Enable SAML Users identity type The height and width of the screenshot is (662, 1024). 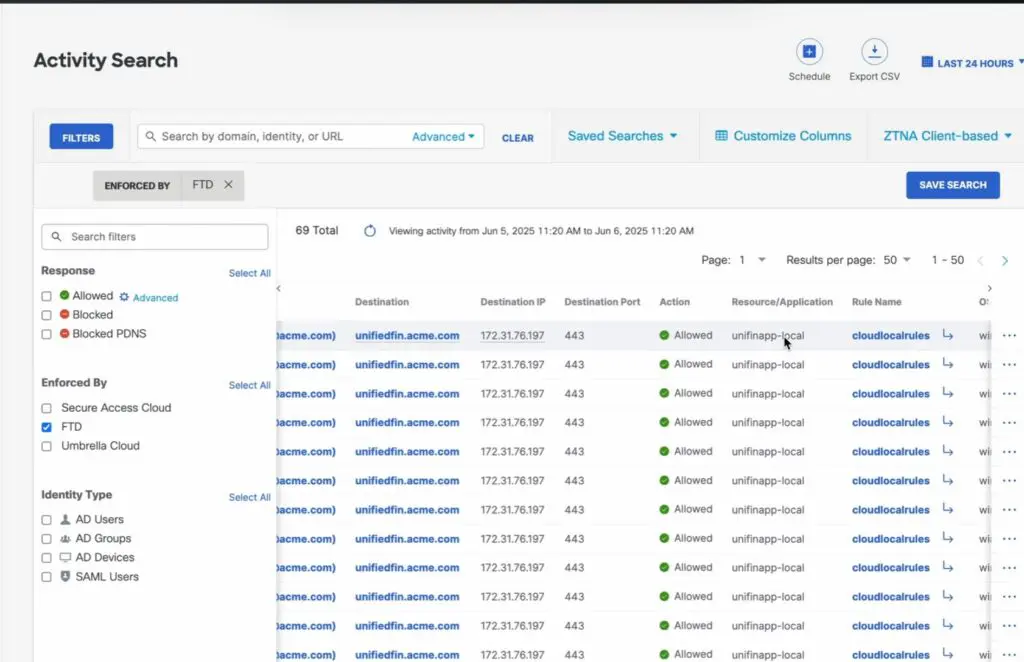coord(45,576)
